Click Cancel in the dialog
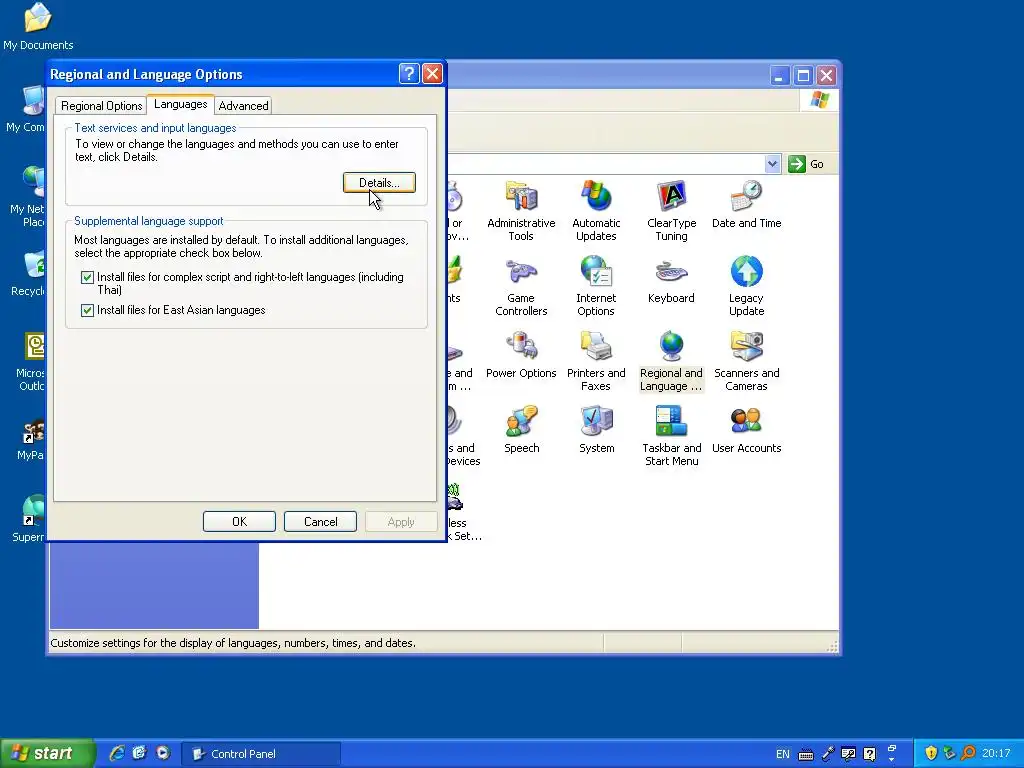This screenshot has height=768, width=1024. 320,522
